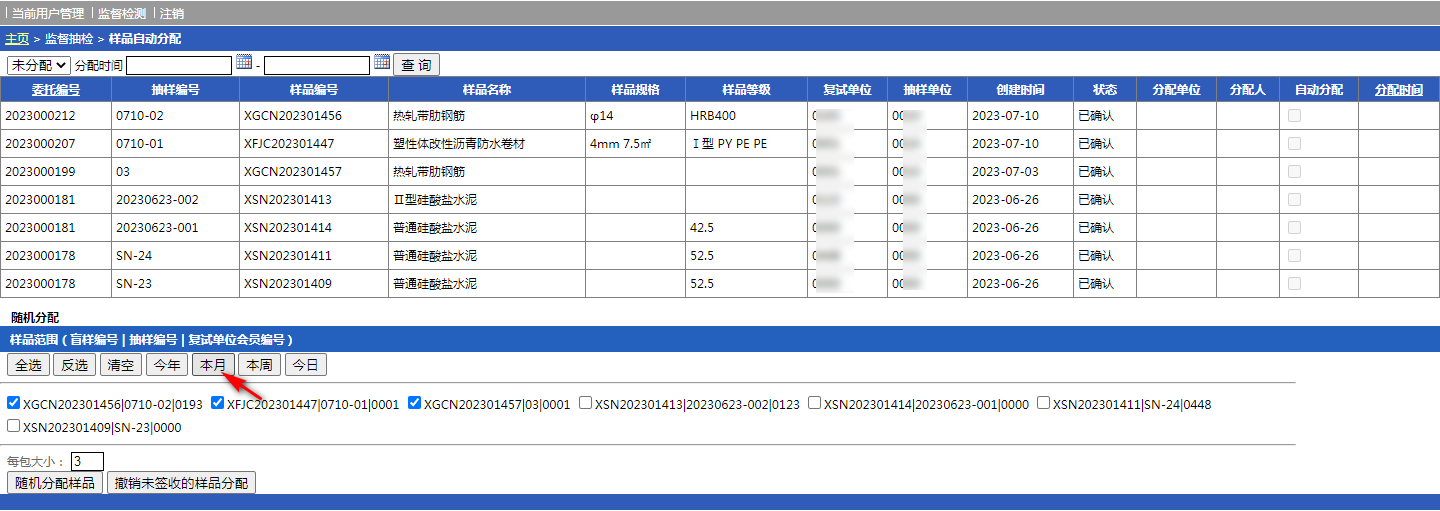Viewport: 1440px width, 511px height.
Task: Filter samples by 本月
Action: tap(213, 365)
